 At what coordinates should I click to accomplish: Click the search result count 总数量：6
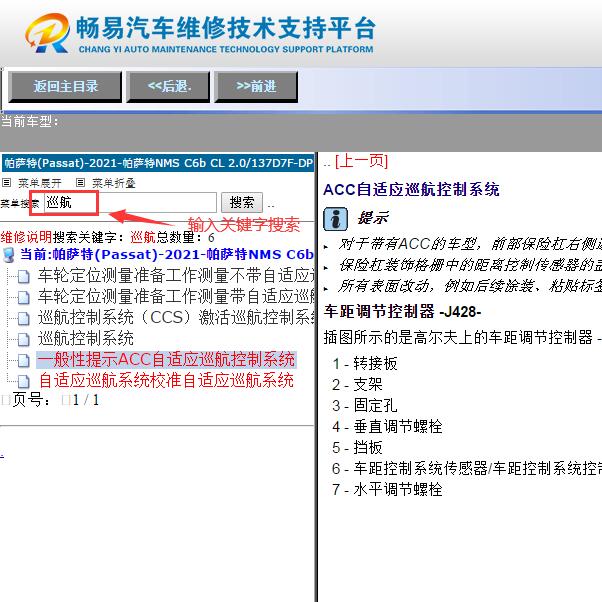[x=185, y=238]
